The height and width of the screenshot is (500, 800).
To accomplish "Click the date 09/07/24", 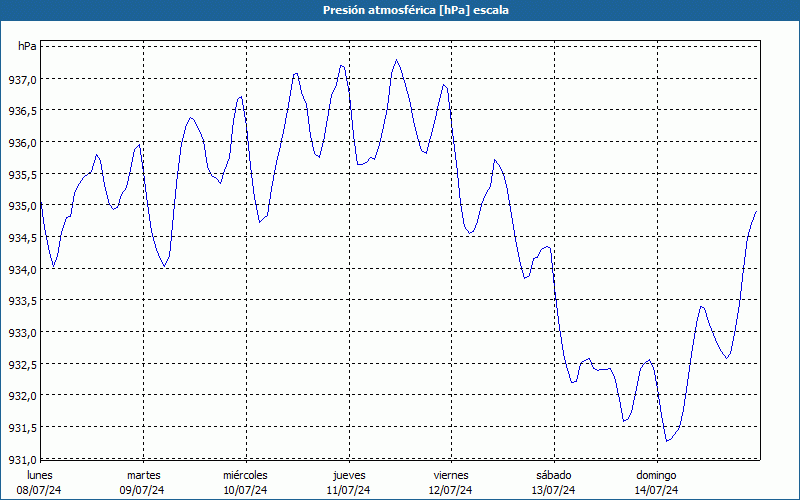I will pos(142,490).
